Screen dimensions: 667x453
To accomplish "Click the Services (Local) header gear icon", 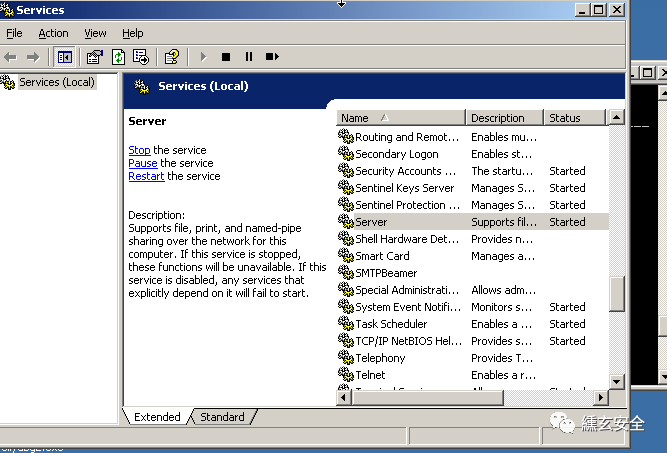I will pyautogui.click(x=142, y=86).
